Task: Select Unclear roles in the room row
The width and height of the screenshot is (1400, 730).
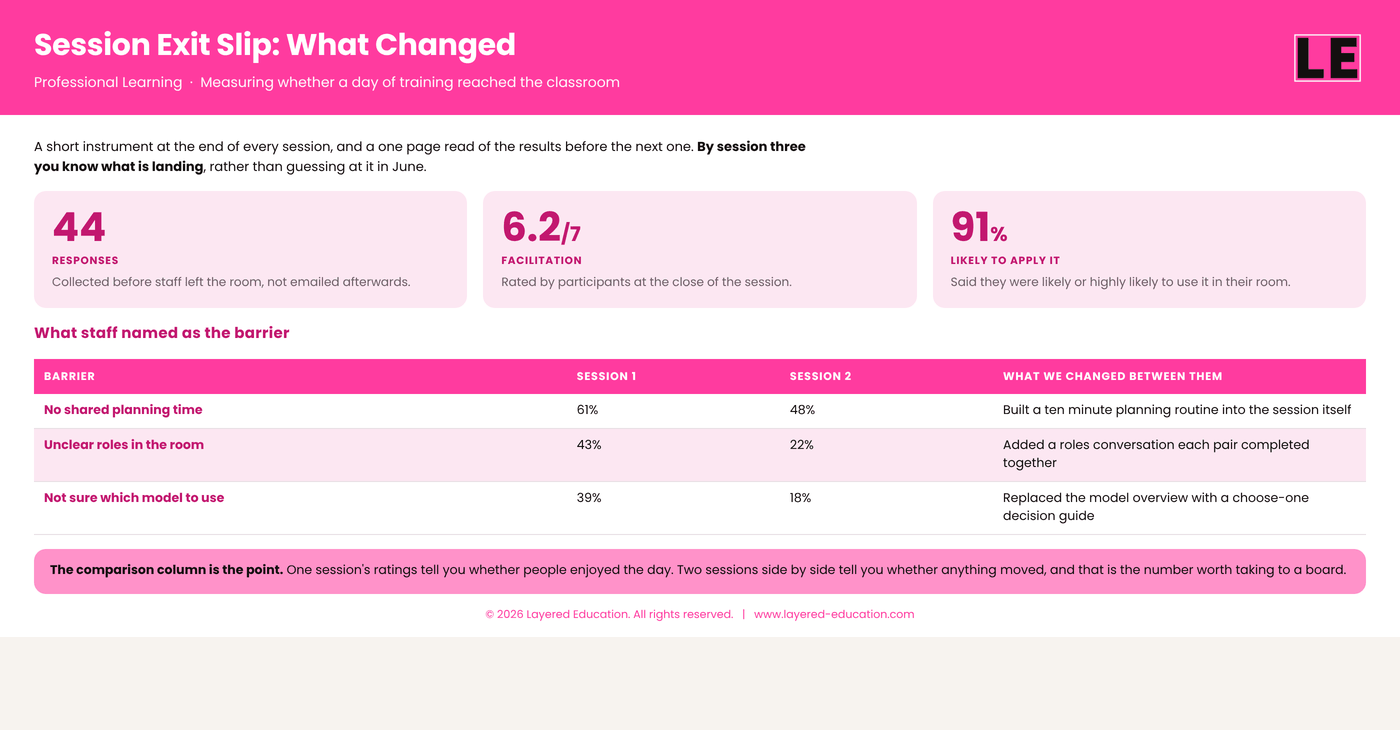Action: [700, 455]
